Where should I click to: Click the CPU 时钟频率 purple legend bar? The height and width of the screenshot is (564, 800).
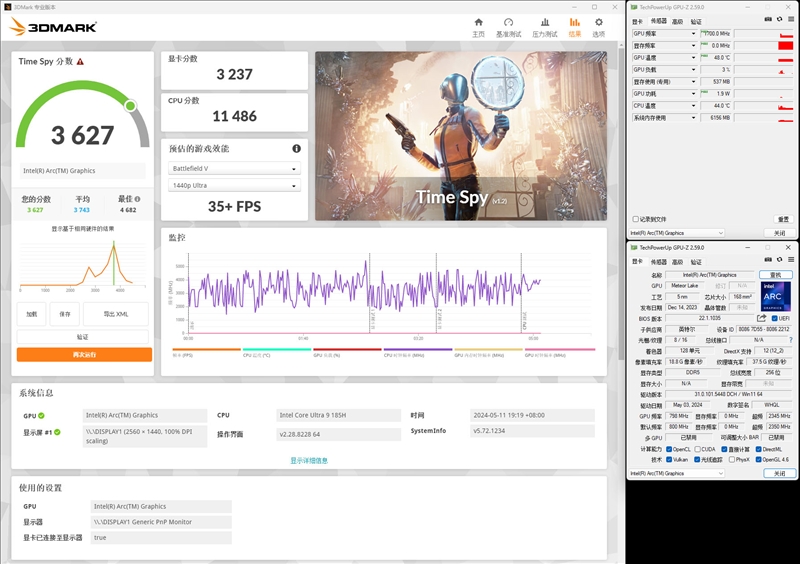(418, 350)
